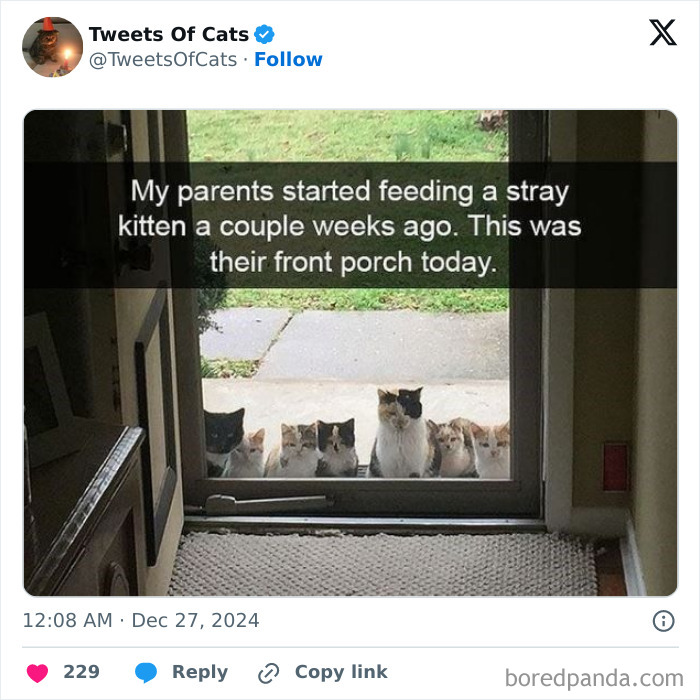
Task: Click the Reply text label
Action: click(200, 673)
